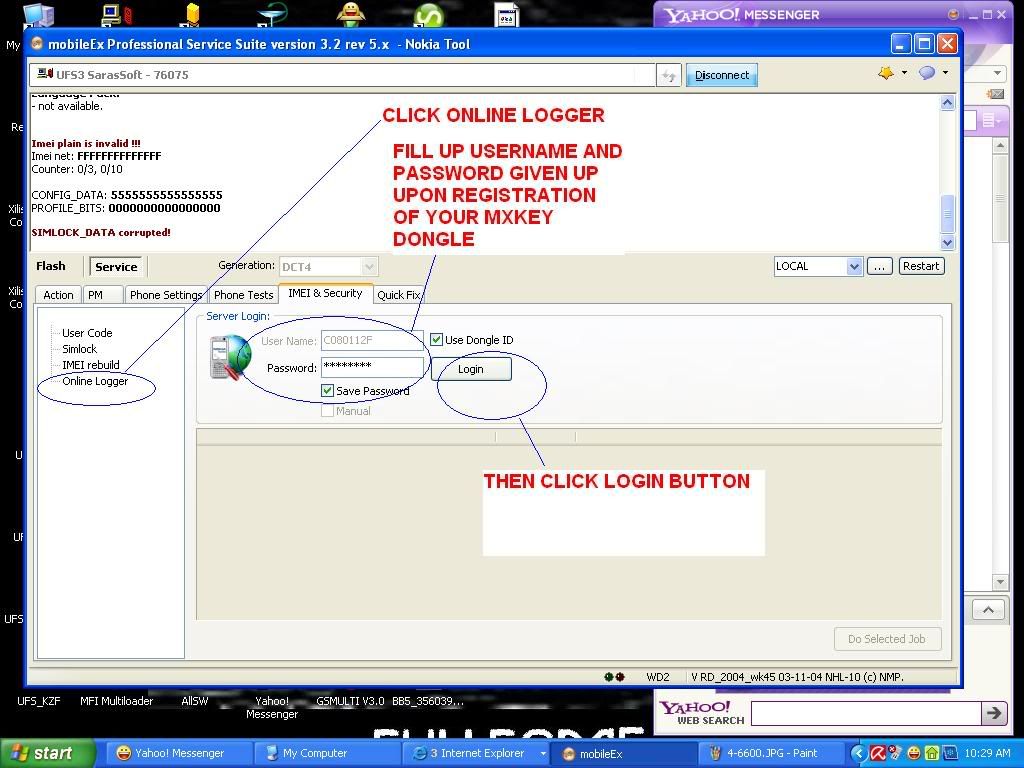
Task: Open the IMEI & Security tab
Action: [x=325, y=293]
